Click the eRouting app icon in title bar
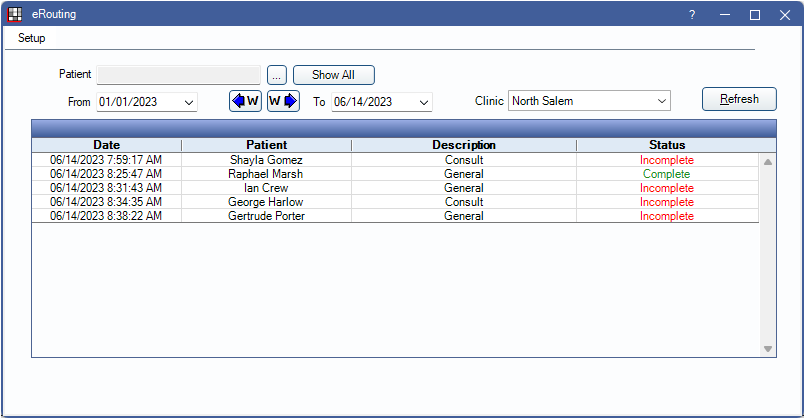This screenshot has width=805, height=420. pyautogui.click(x=14, y=15)
